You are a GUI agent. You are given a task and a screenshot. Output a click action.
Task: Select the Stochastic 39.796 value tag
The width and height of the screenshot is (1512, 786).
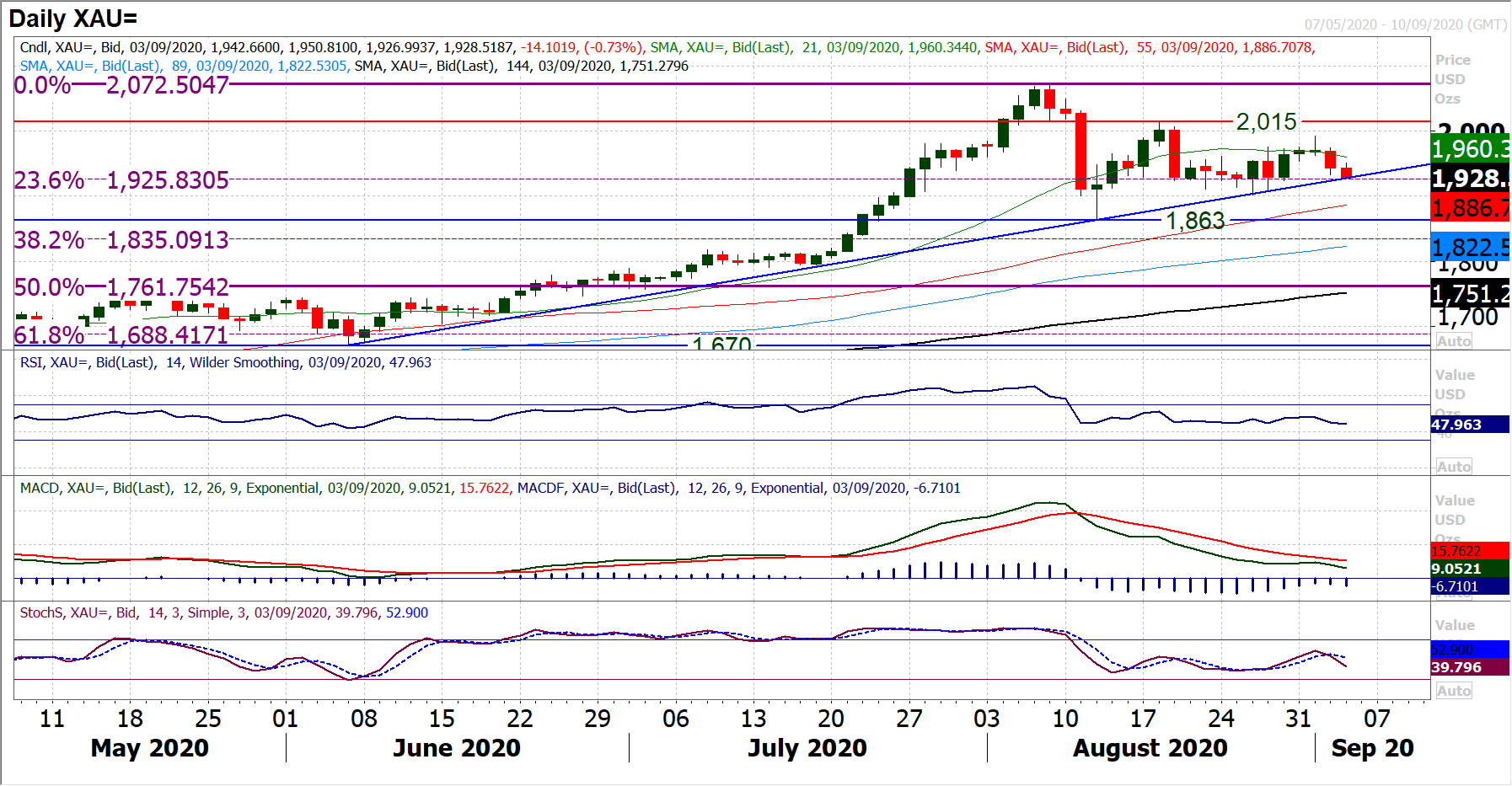click(1469, 667)
